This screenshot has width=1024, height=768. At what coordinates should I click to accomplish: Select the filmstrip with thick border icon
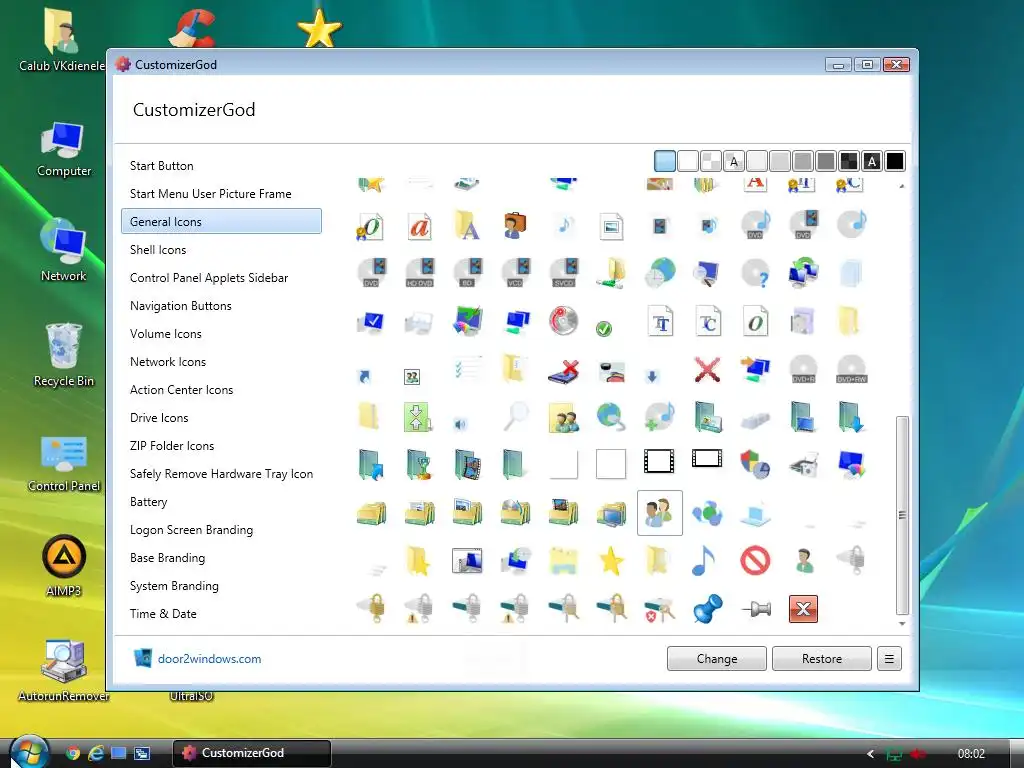click(659, 461)
